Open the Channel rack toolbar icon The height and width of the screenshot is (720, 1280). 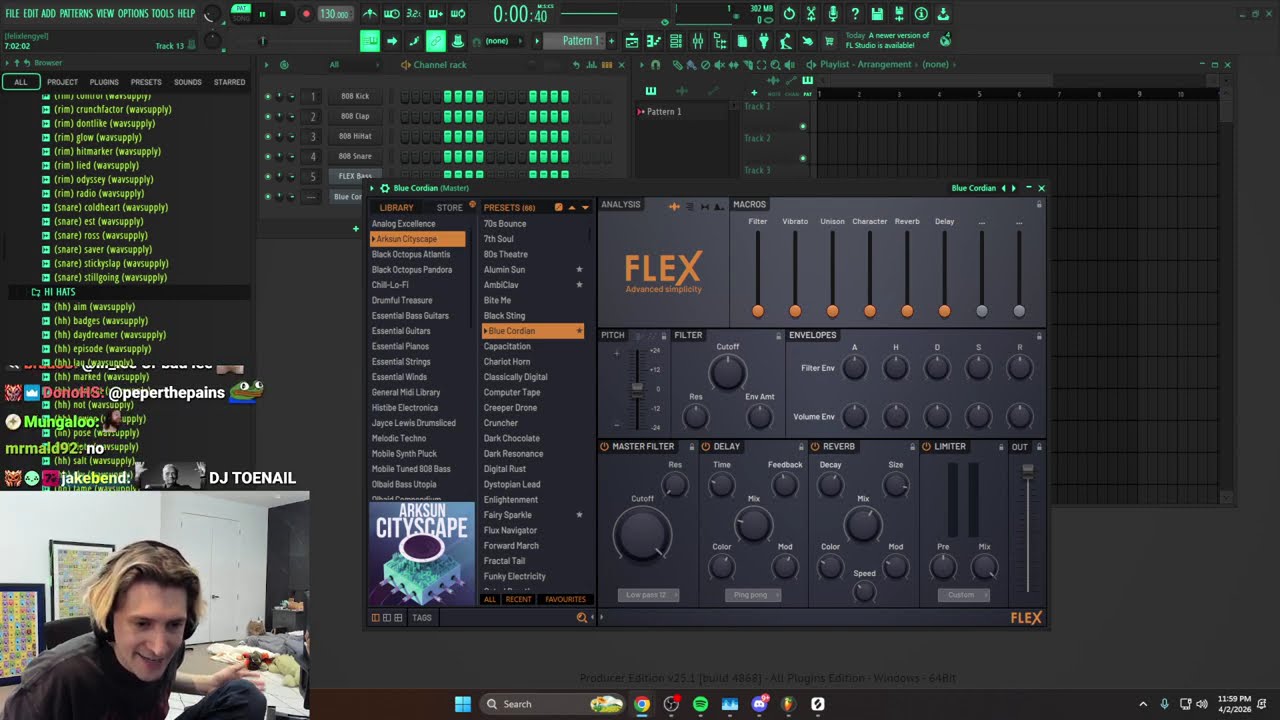point(676,41)
